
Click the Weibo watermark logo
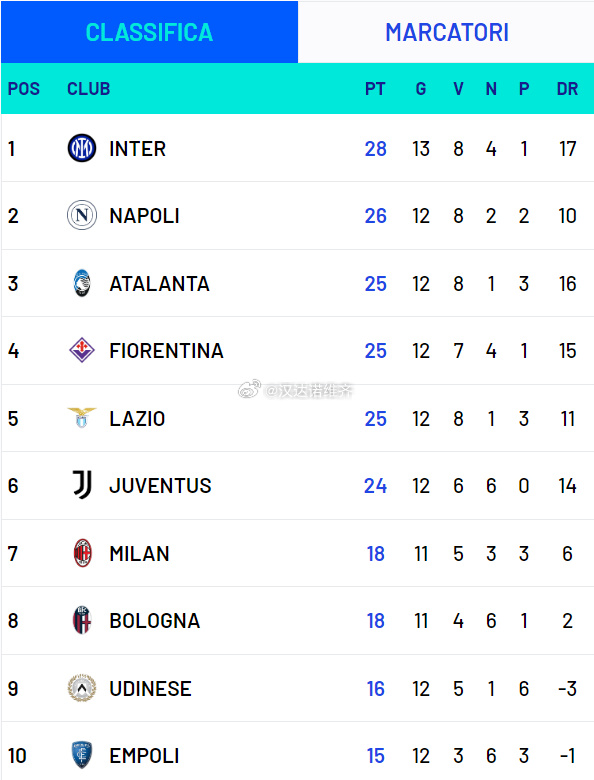(249, 390)
